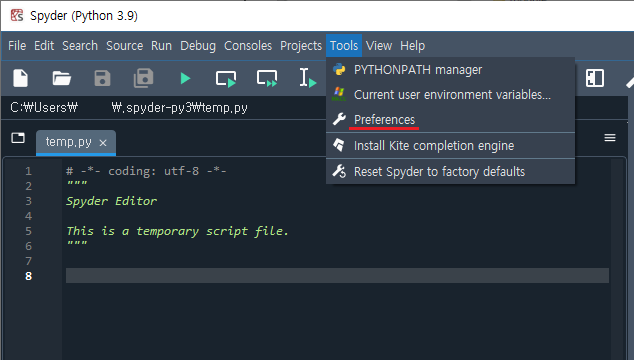Run file with green play icon
This screenshot has height=360, width=634.
click(185, 78)
